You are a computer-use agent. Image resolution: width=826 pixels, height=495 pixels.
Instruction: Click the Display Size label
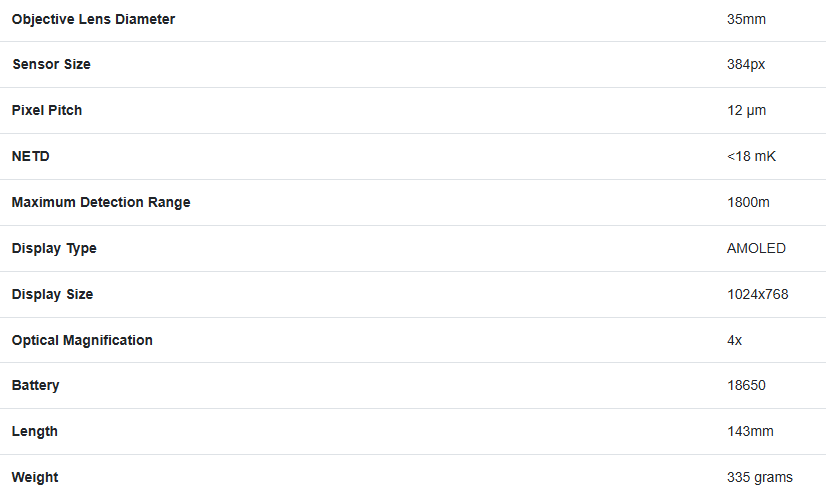pyautogui.click(x=53, y=294)
